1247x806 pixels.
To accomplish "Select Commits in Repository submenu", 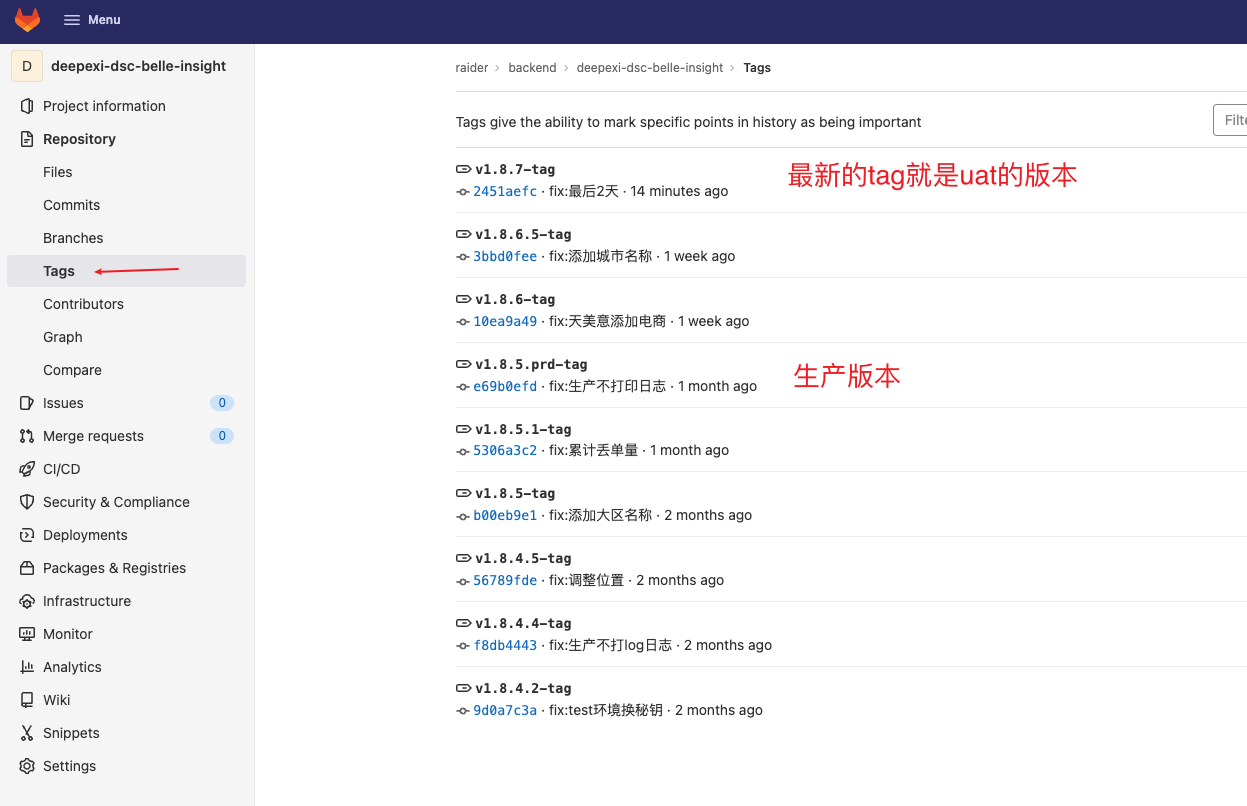I will [x=71, y=205].
